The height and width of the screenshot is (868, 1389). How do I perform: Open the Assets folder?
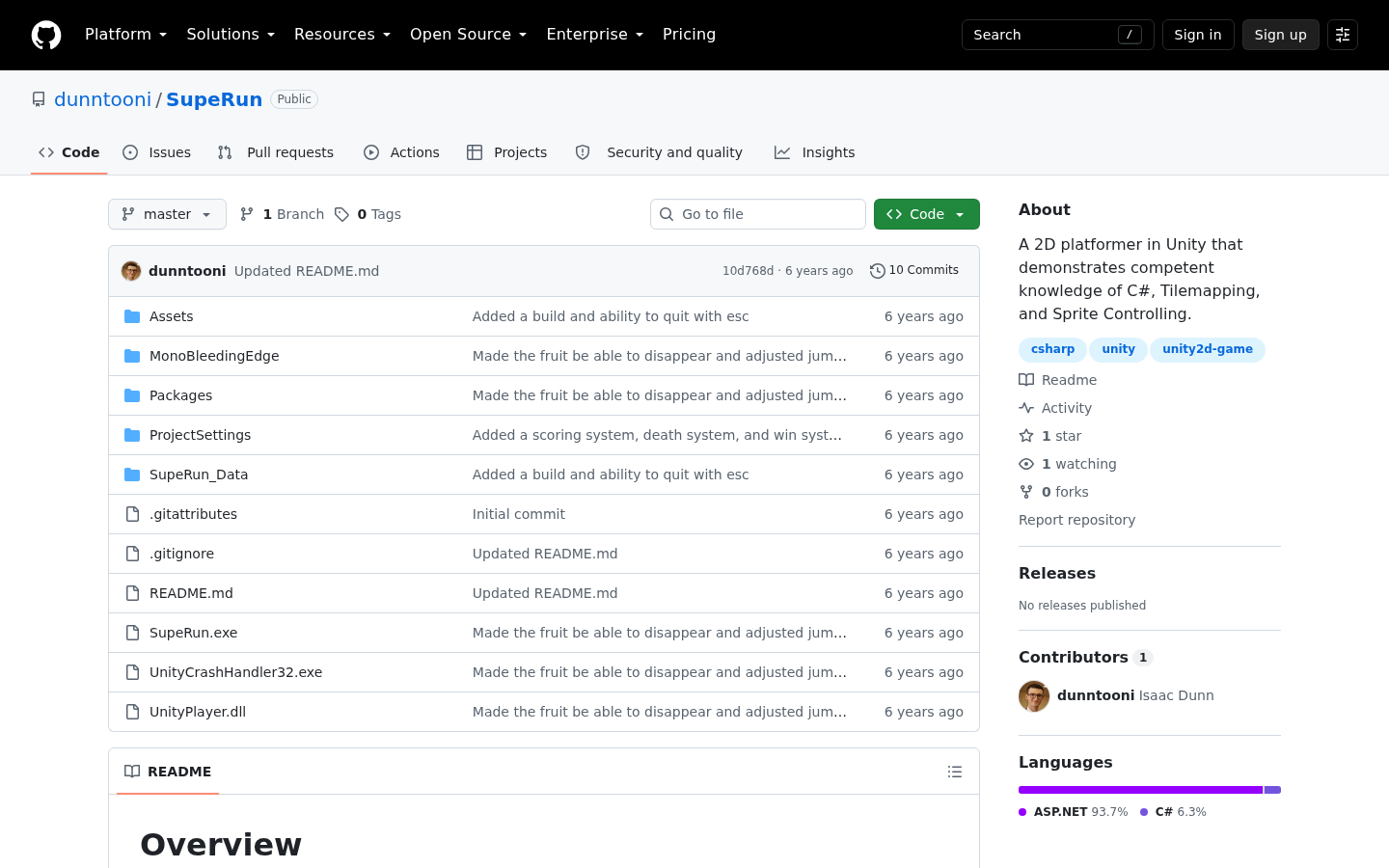[171, 316]
